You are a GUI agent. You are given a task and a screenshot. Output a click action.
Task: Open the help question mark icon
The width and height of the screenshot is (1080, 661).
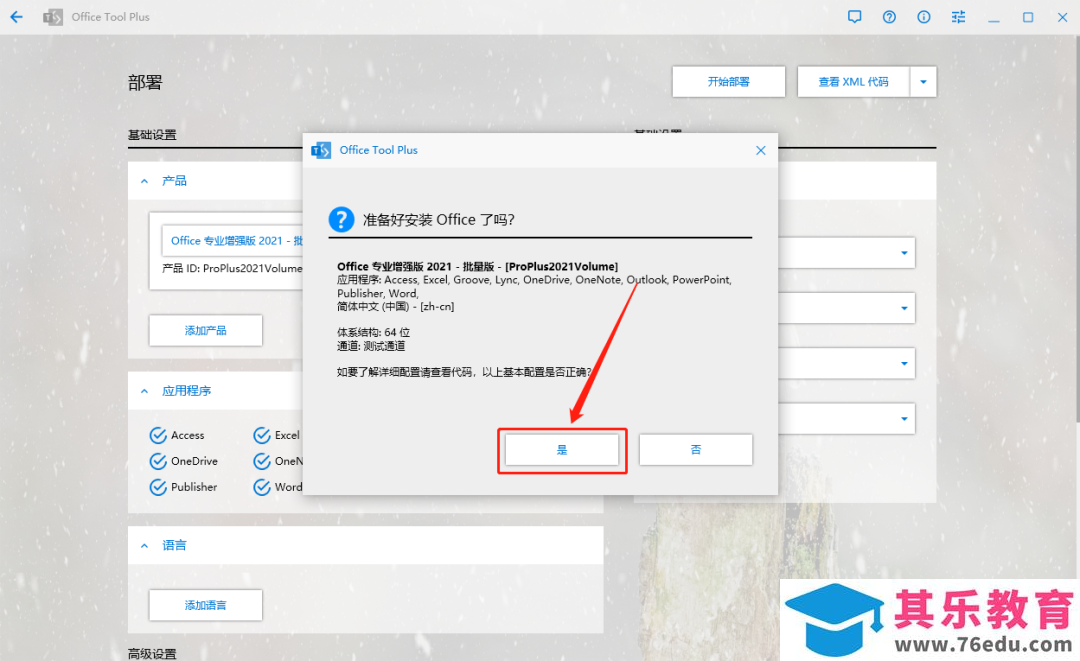tap(889, 17)
